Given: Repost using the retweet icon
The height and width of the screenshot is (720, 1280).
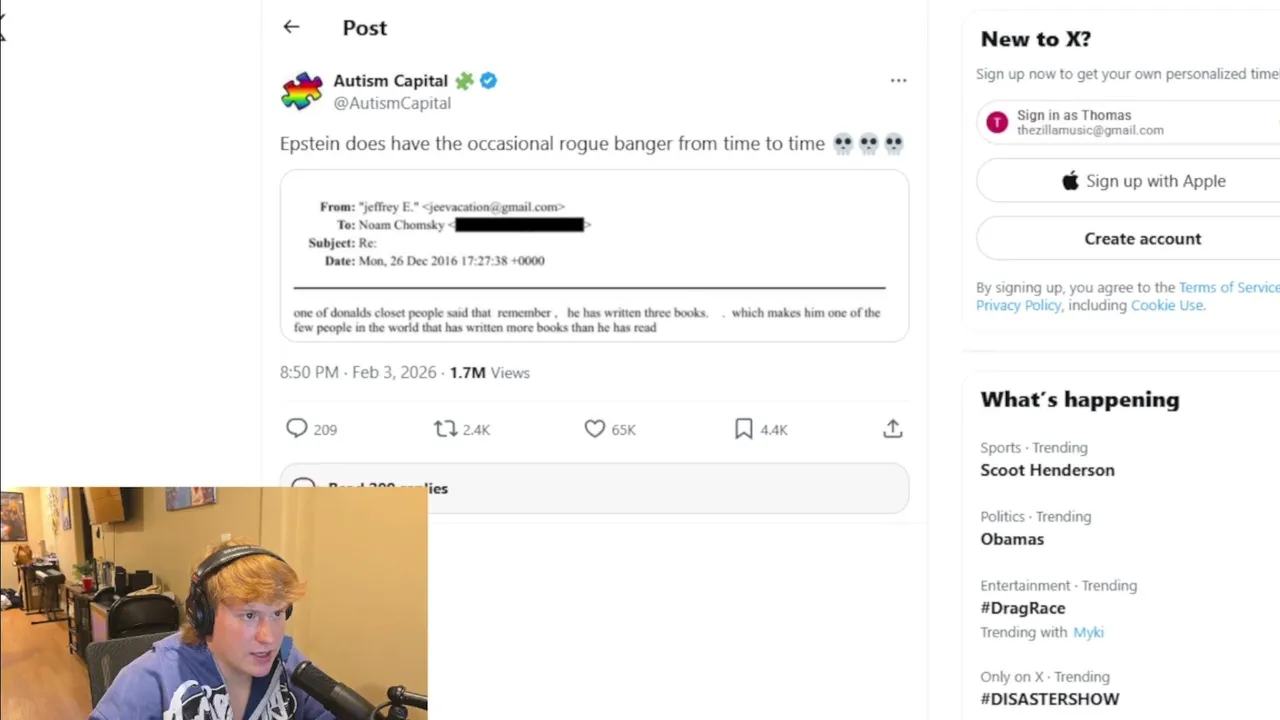Looking at the screenshot, I should [445, 429].
